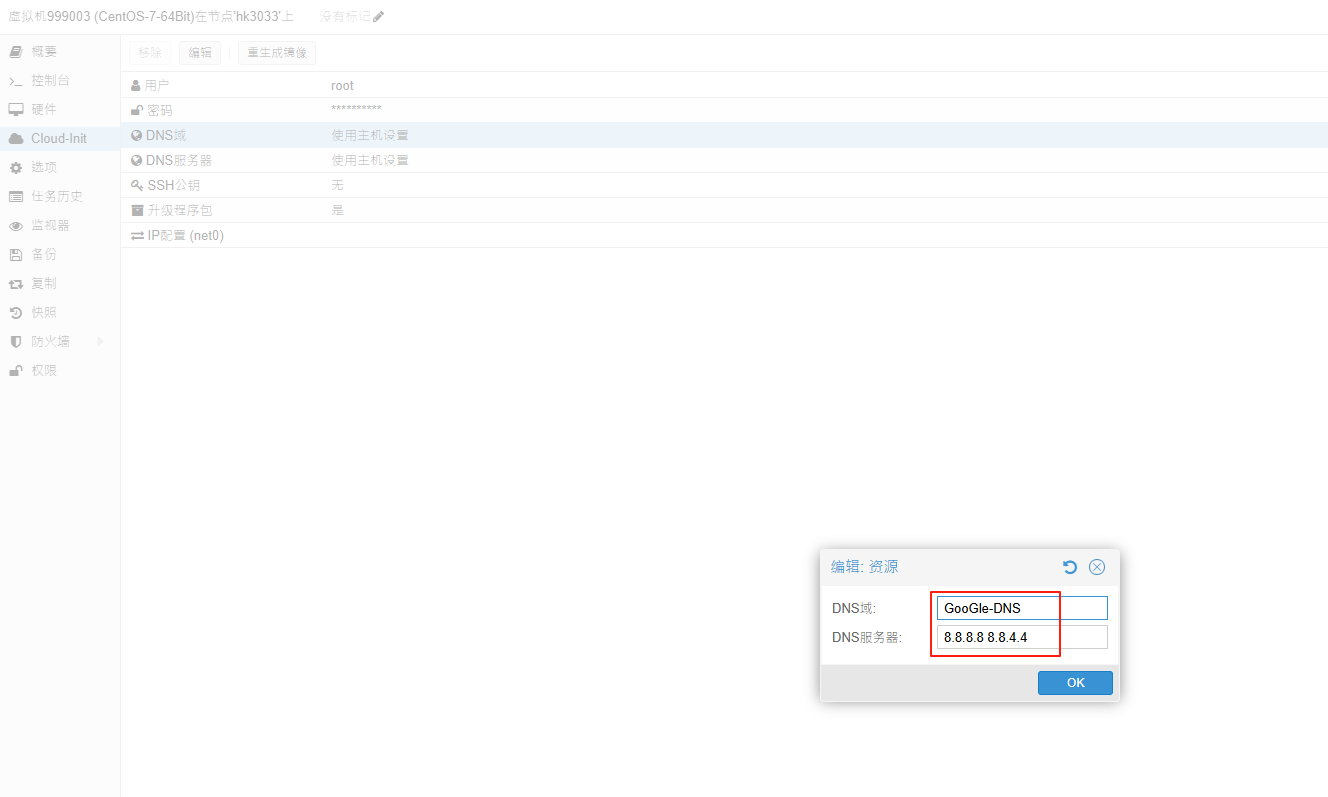
Task: Focus the DNS服务器 input field
Action: coord(1021,637)
